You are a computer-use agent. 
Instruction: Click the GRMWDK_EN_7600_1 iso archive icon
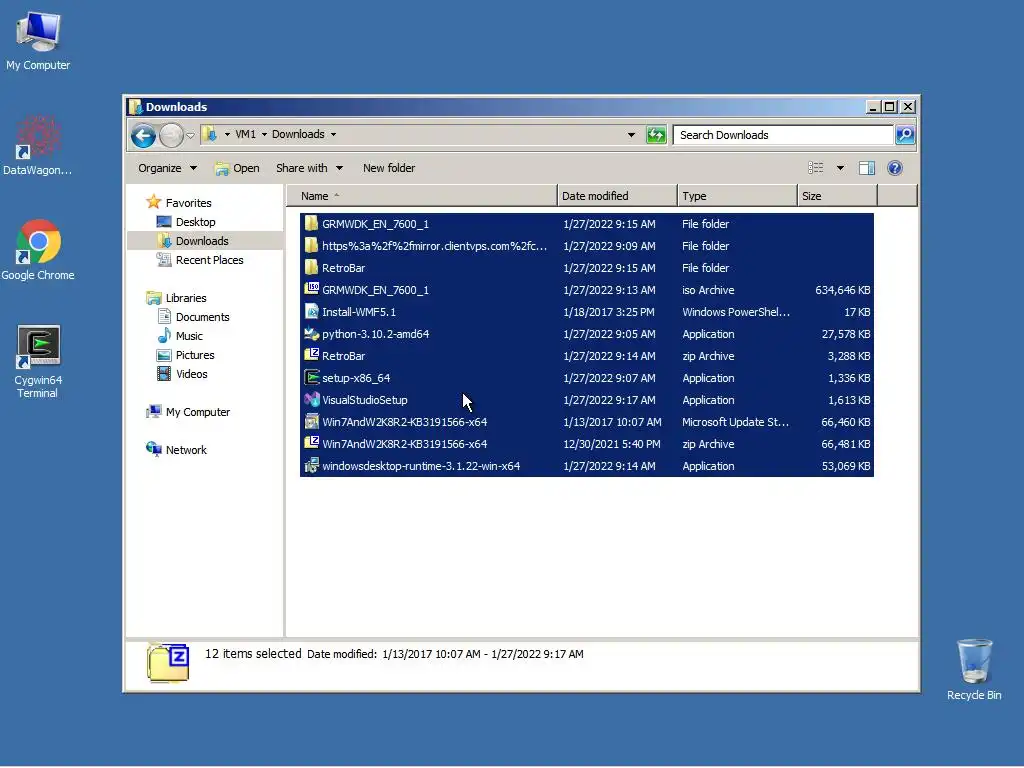[x=312, y=289]
